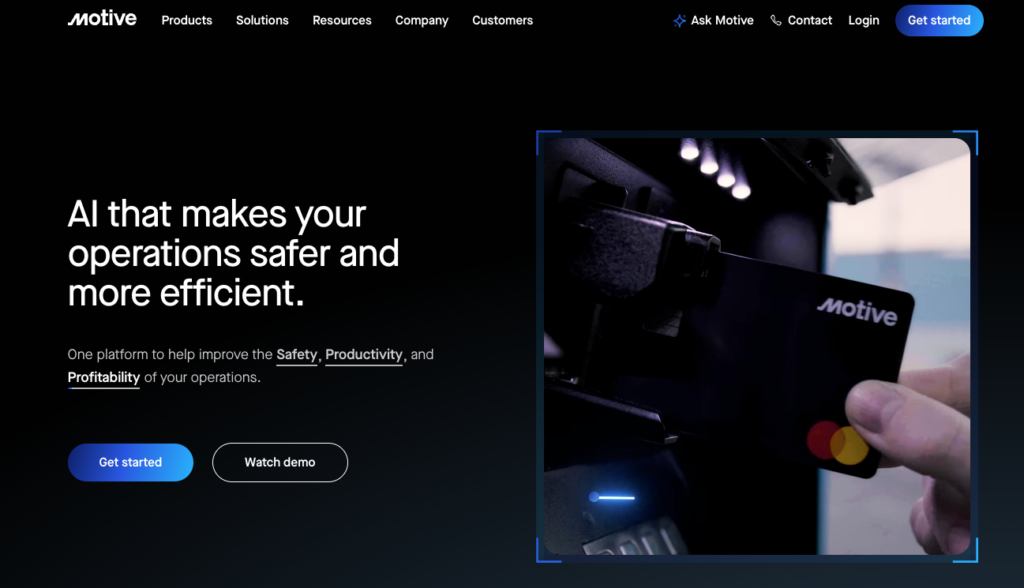Open the Contact link
The height and width of the screenshot is (588, 1024).
[801, 20]
